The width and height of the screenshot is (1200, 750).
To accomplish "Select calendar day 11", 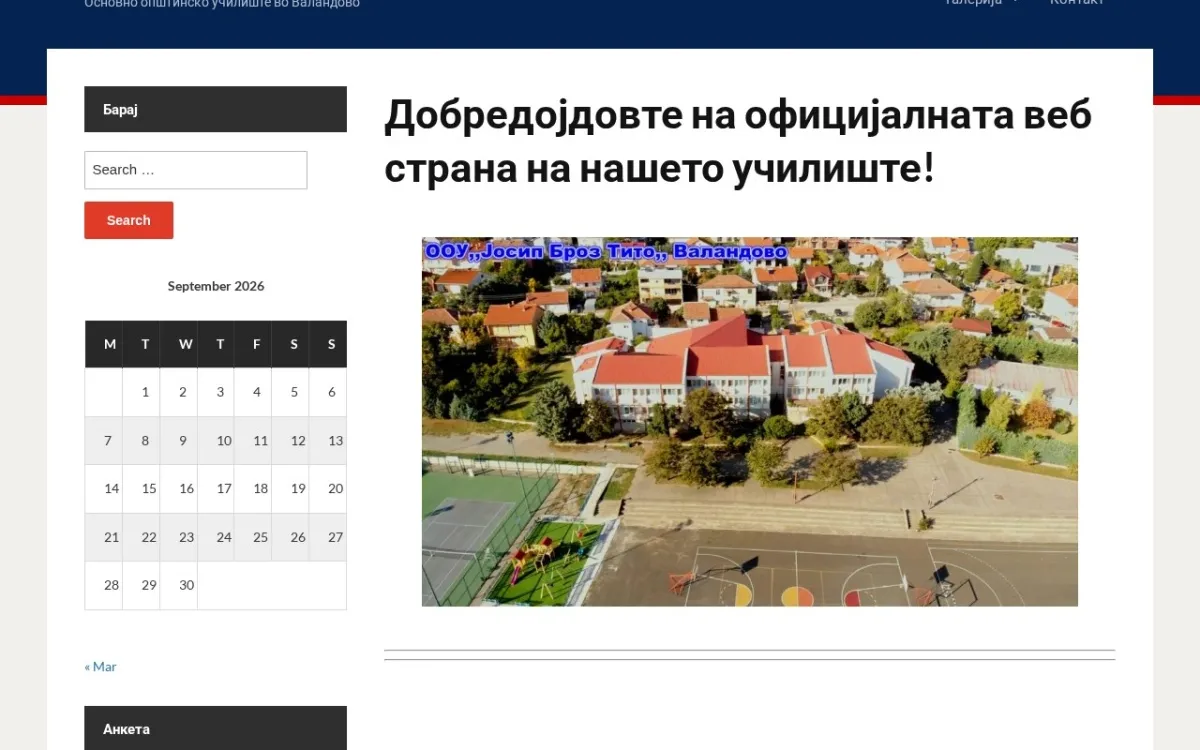I will [253, 440].
